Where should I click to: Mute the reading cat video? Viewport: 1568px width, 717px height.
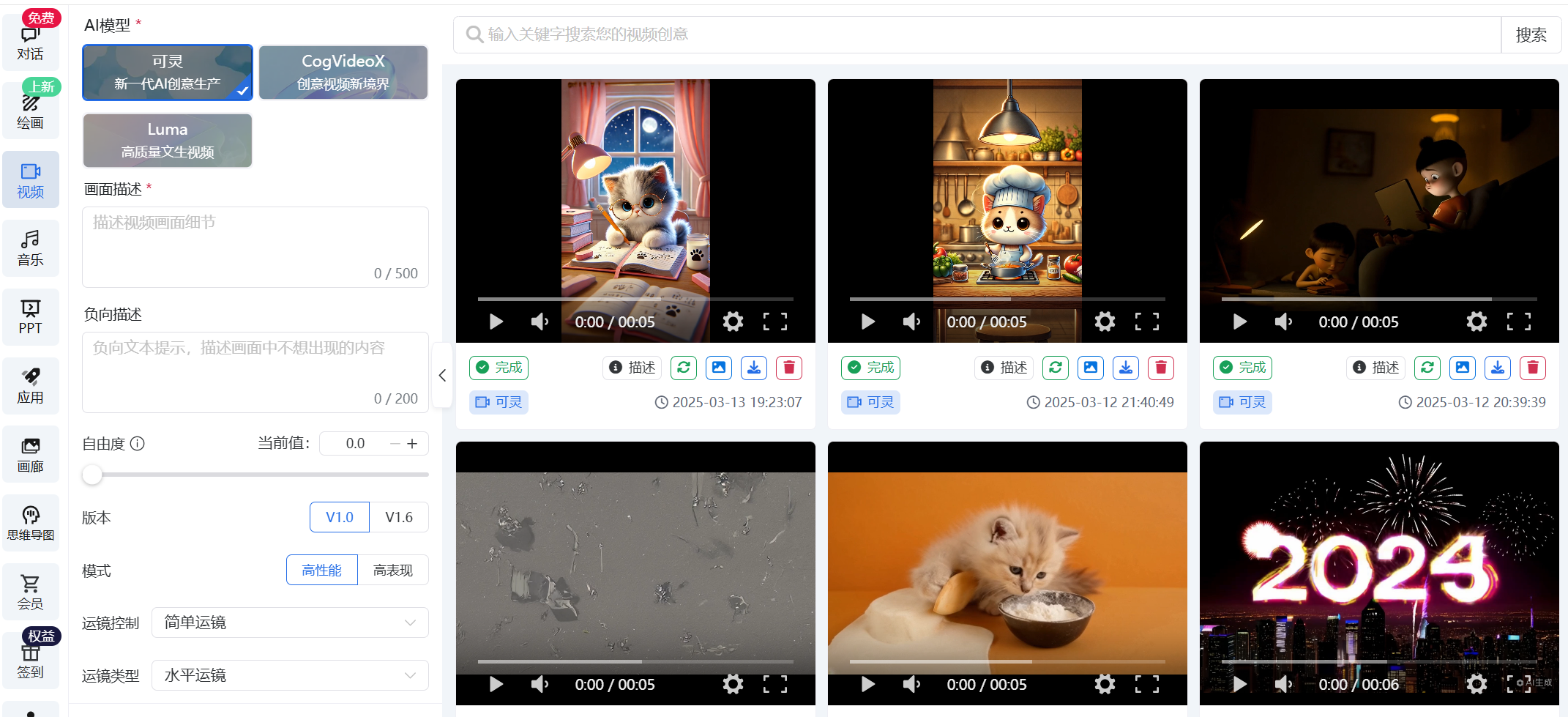540,322
